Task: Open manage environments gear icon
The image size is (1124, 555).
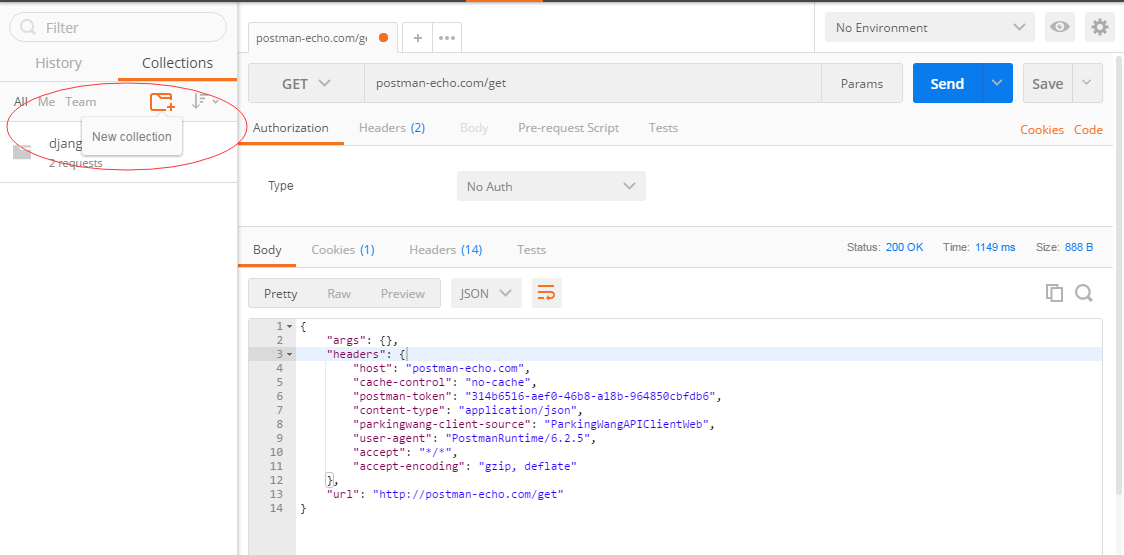Action: (1100, 27)
